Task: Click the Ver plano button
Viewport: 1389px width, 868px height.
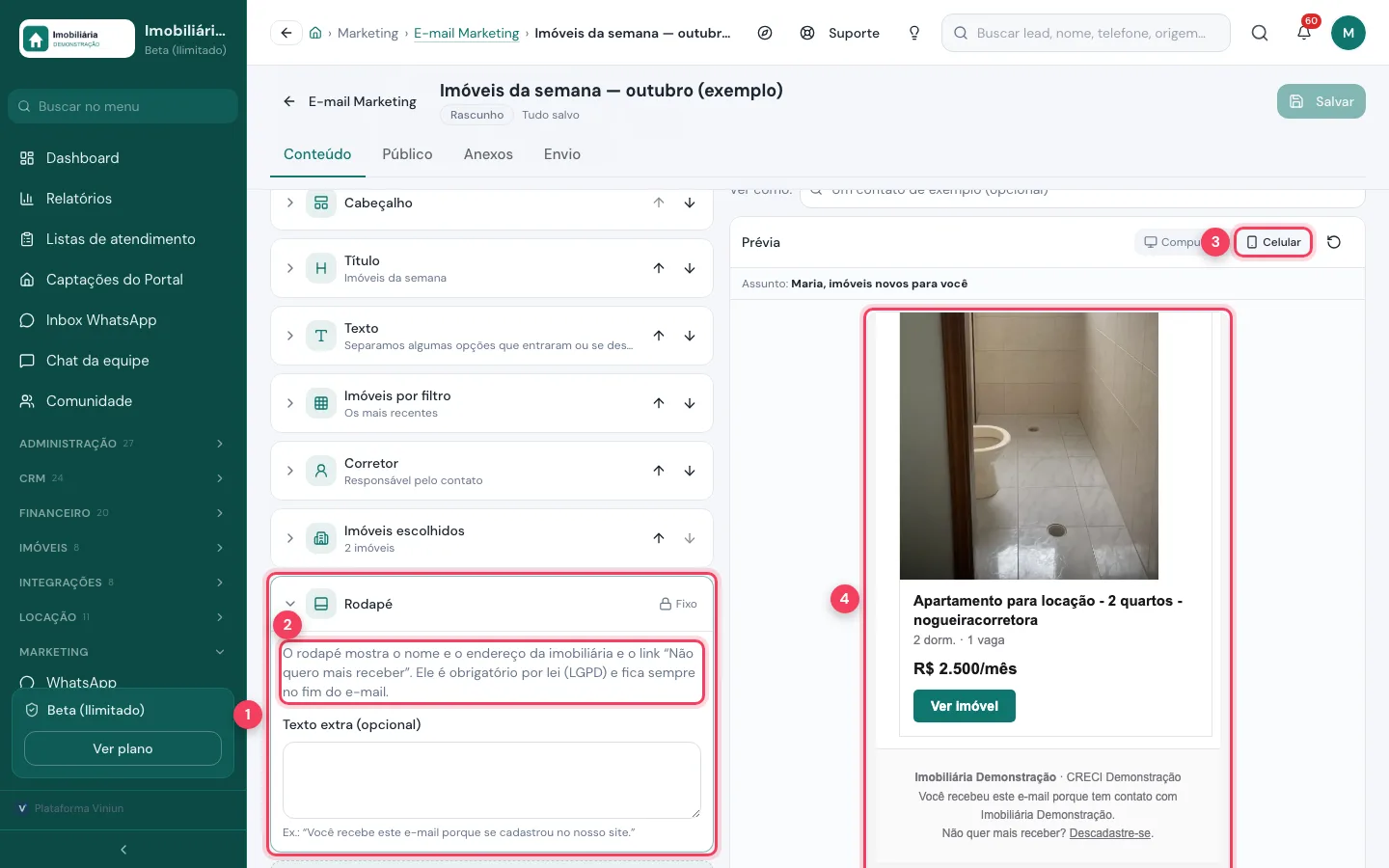Action: [x=123, y=748]
